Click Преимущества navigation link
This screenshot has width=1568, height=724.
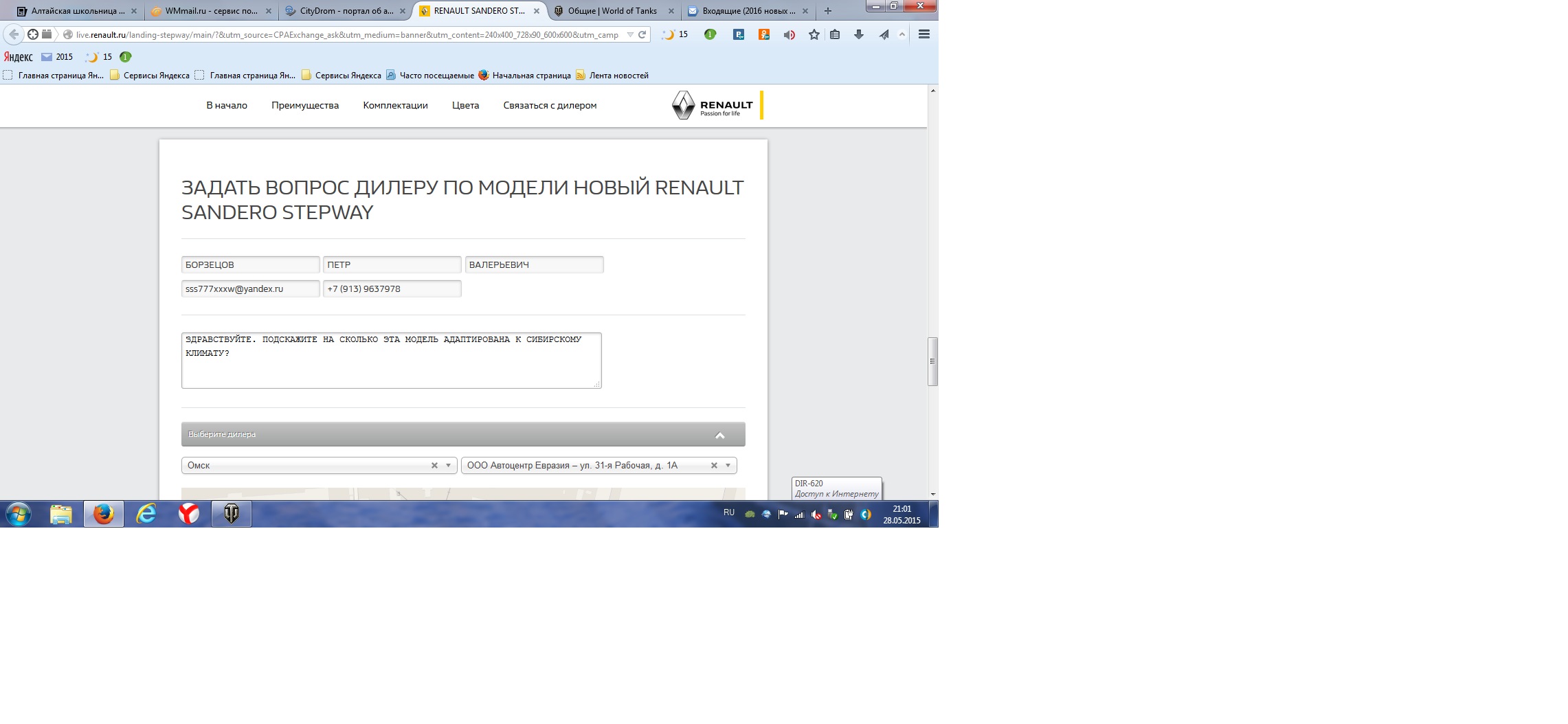pyautogui.click(x=305, y=105)
